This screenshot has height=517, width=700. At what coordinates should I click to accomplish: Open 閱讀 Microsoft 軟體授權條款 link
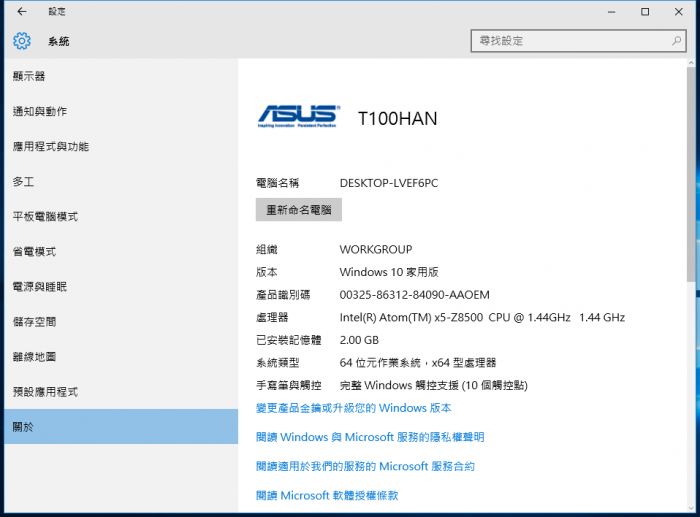coord(327,496)
